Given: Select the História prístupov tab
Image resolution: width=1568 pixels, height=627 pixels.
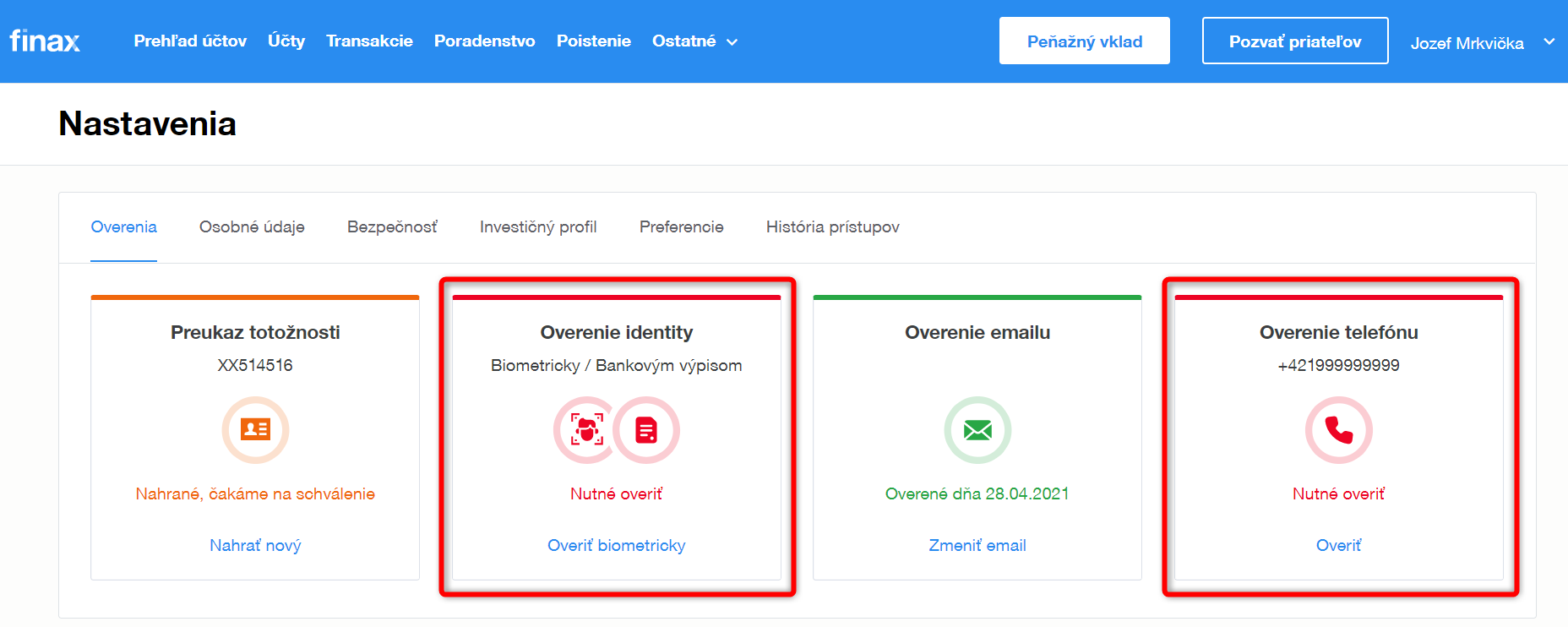Looking at the screenshot, I should click(x=832, y=227).
